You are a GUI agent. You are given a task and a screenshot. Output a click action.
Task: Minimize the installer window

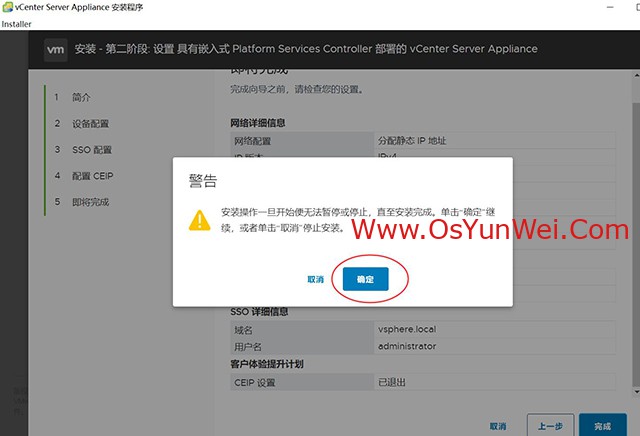[610, 7]
